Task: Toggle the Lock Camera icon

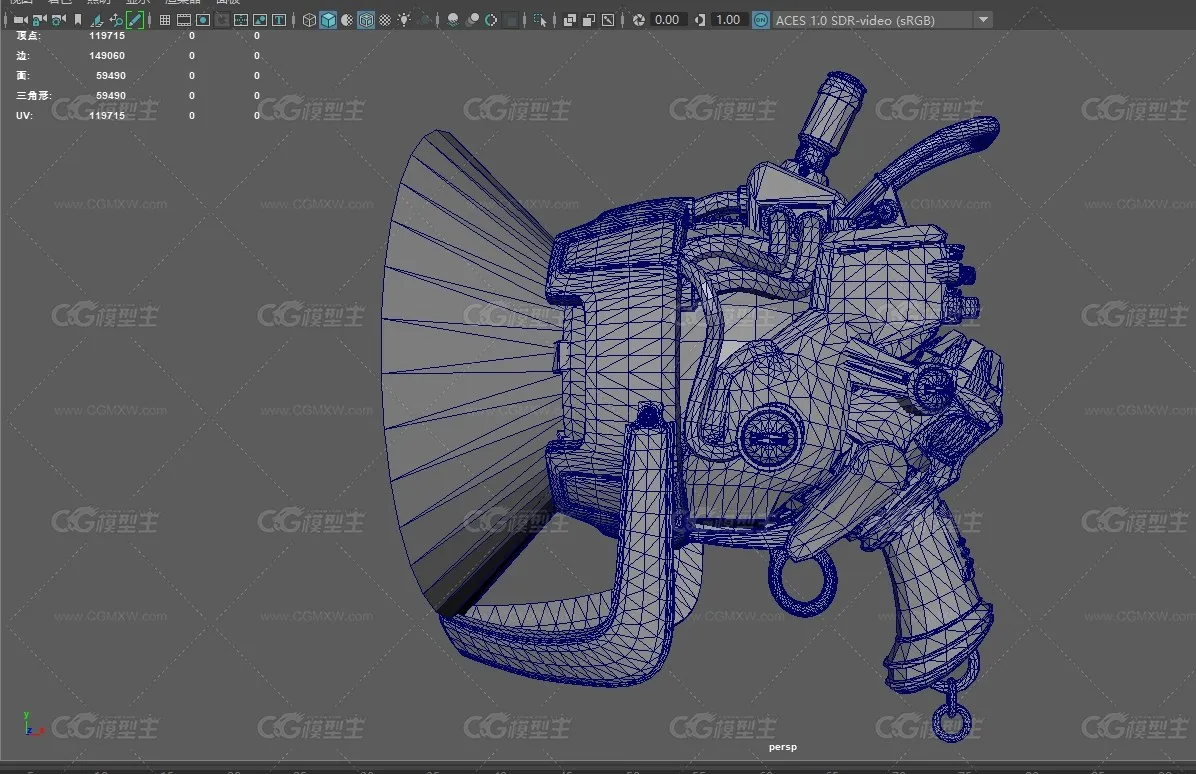Action: pos(40,20)
